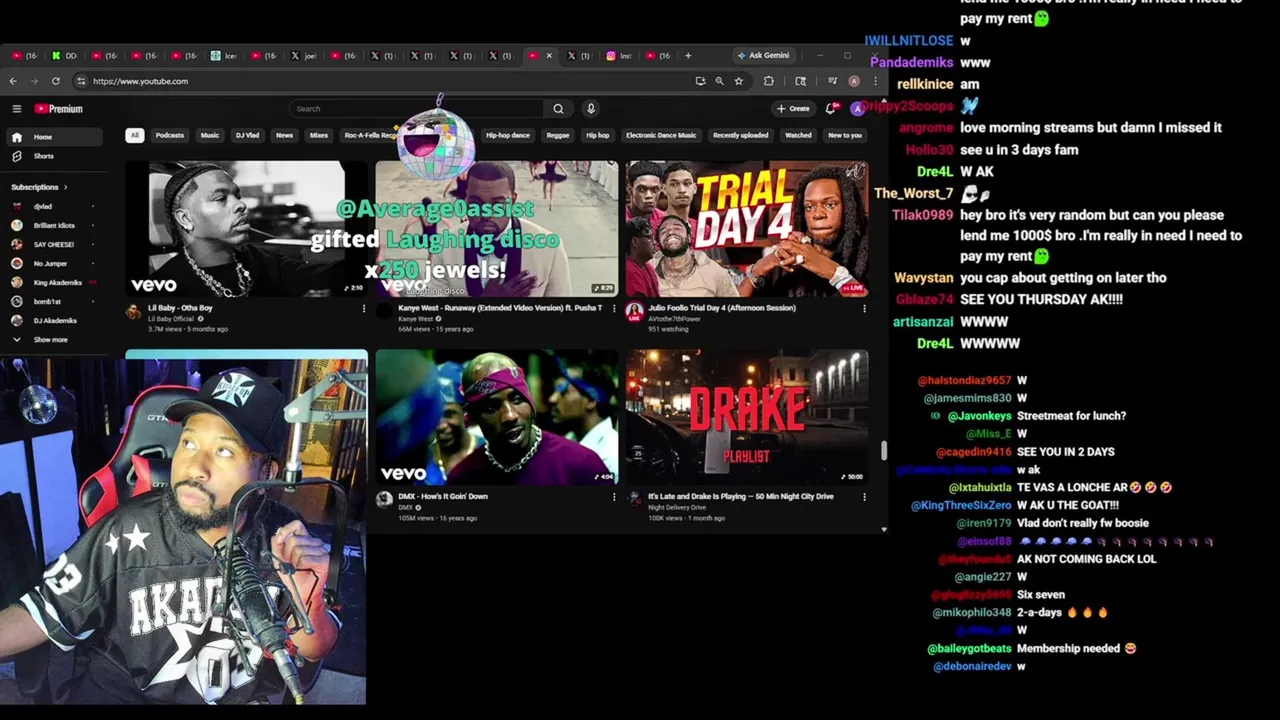
Task: Open browser zoom magnifier icon in address bar
Action: coord(719,81)
